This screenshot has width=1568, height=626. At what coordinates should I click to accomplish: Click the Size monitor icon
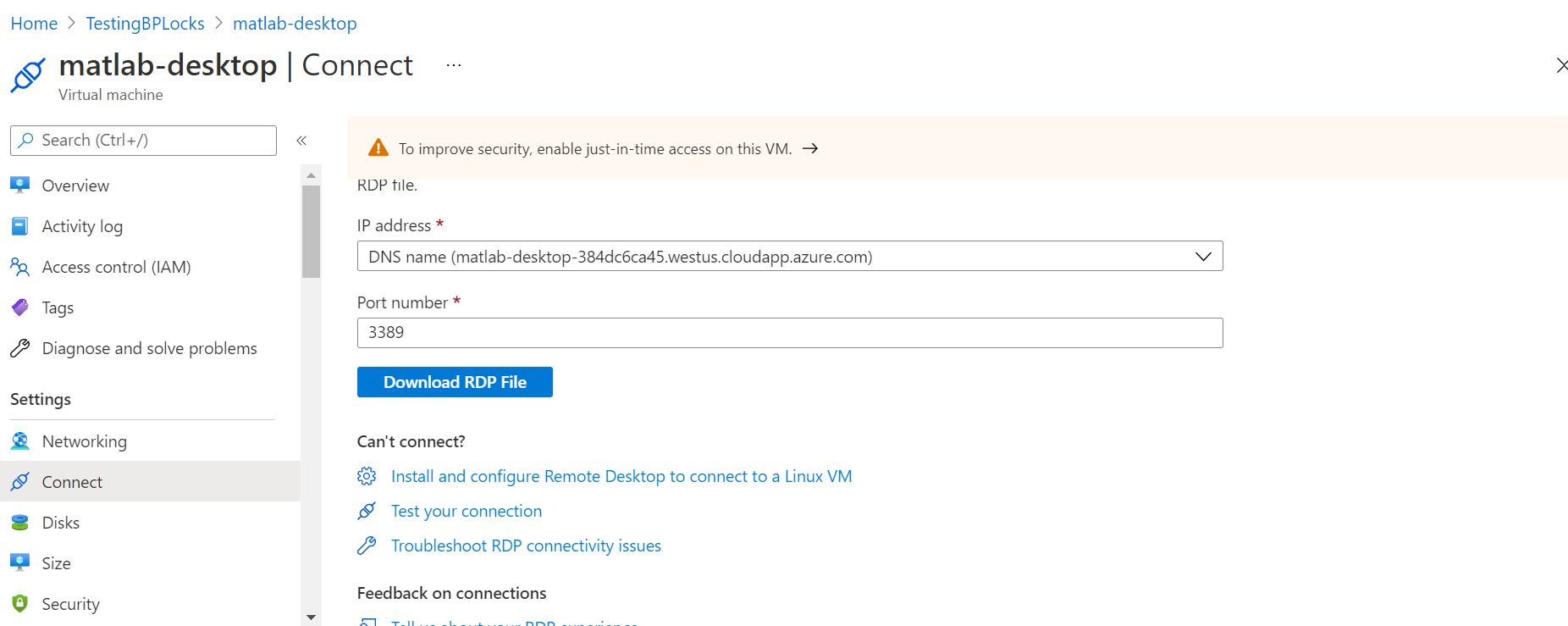tap(20, 562)
